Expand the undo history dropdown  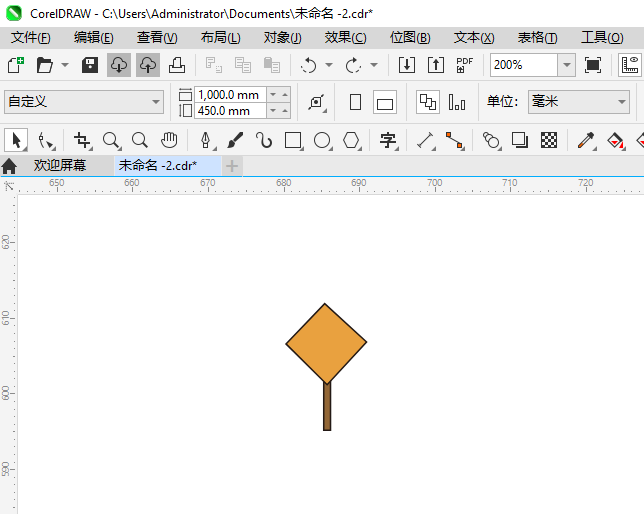(x=329, y=65)
